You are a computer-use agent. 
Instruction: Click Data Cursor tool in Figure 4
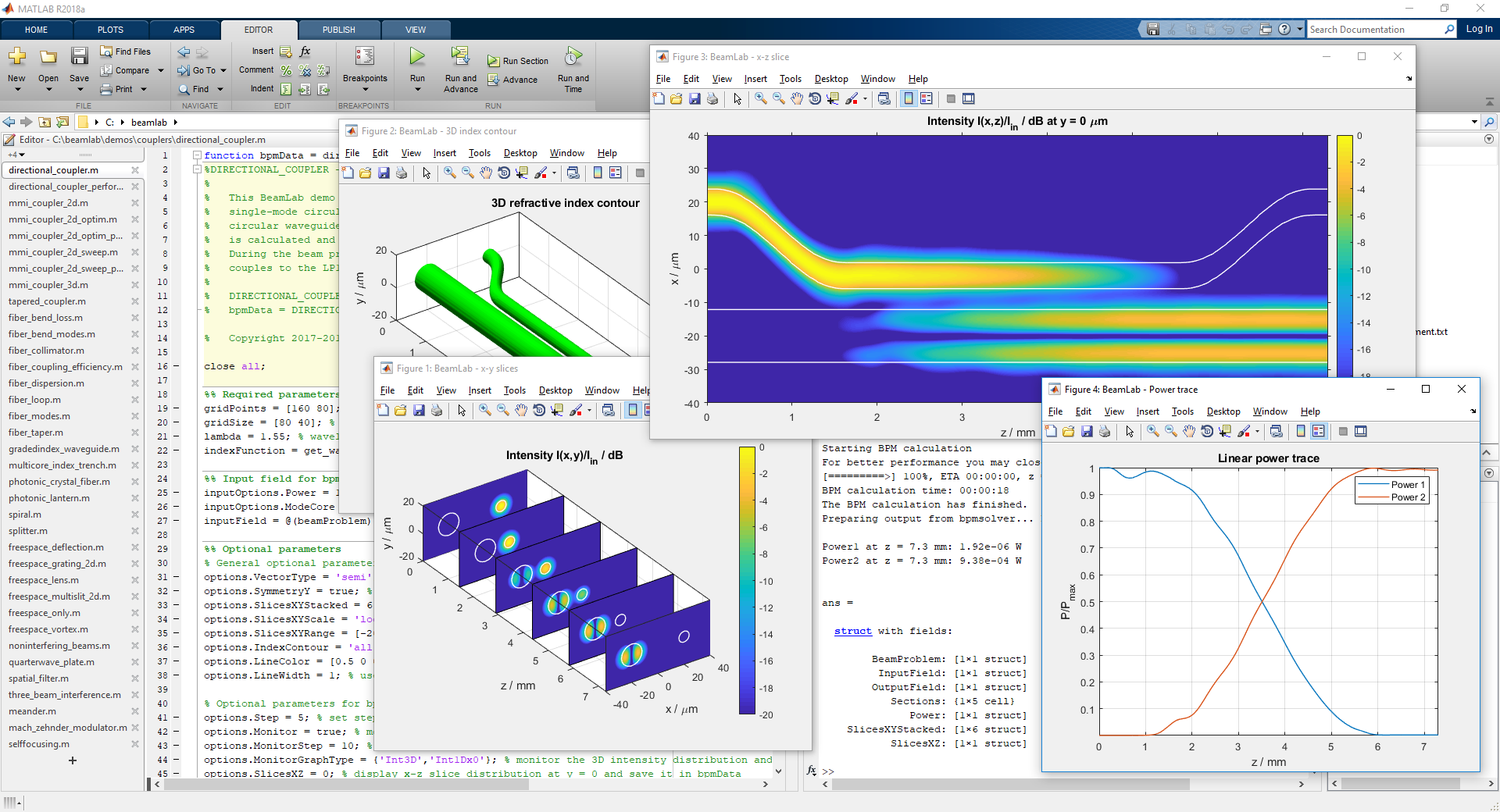coord(1225,431)
